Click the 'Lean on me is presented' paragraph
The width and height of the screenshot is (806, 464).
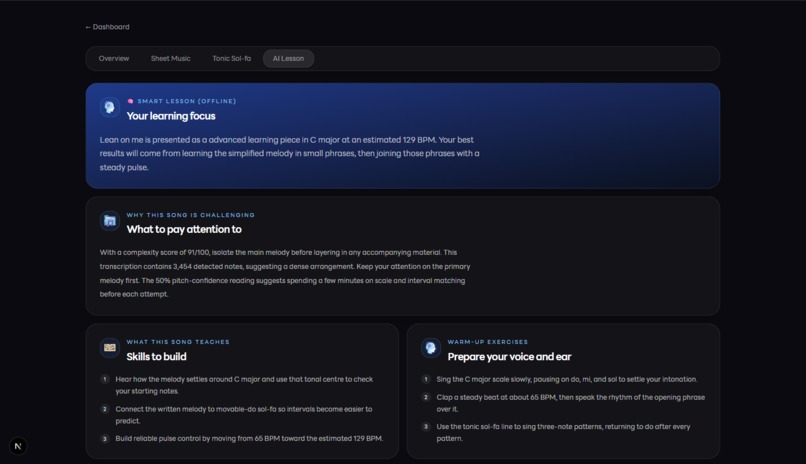[289, 154]
